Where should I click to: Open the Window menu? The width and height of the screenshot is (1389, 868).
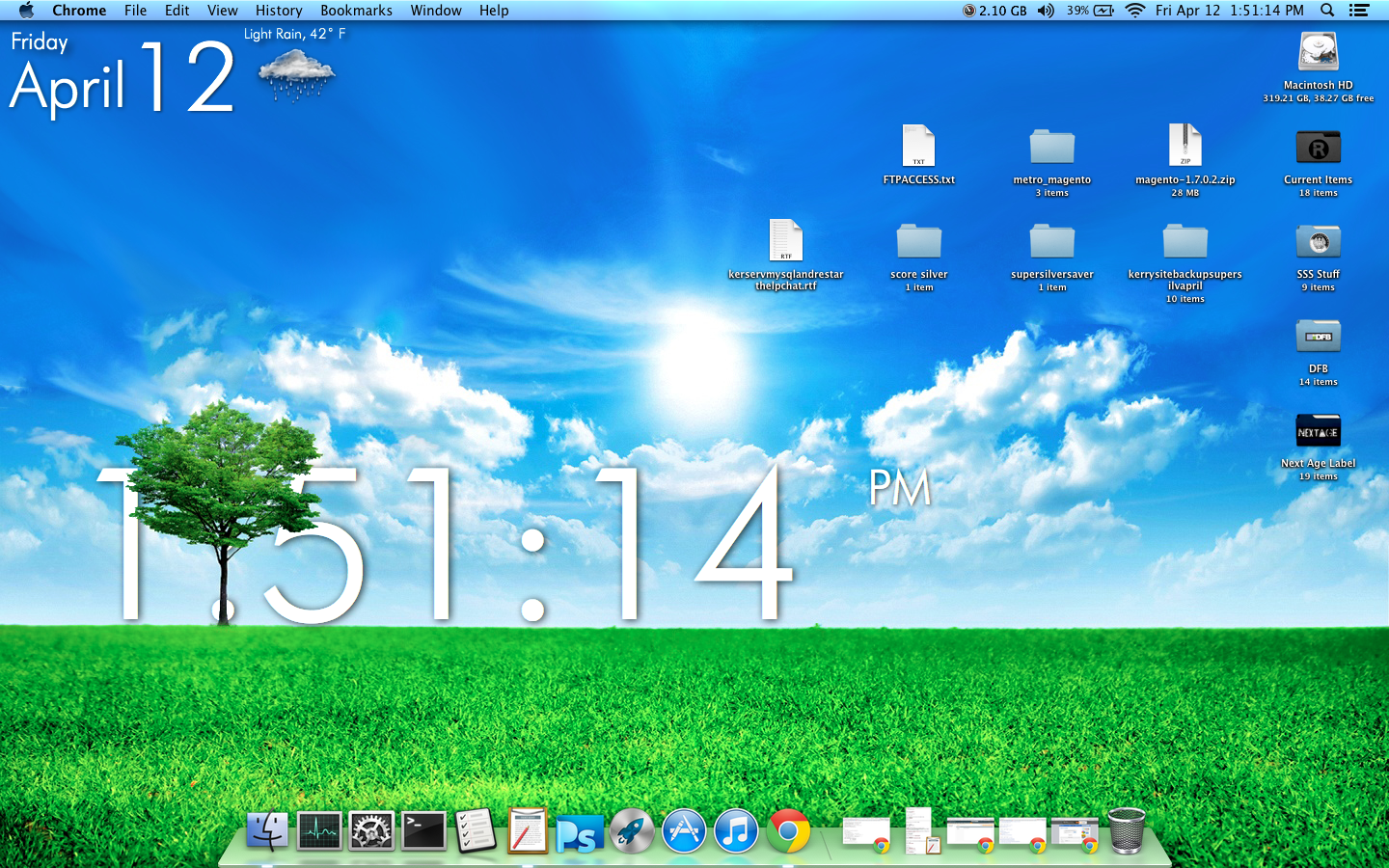coord(436,11)
